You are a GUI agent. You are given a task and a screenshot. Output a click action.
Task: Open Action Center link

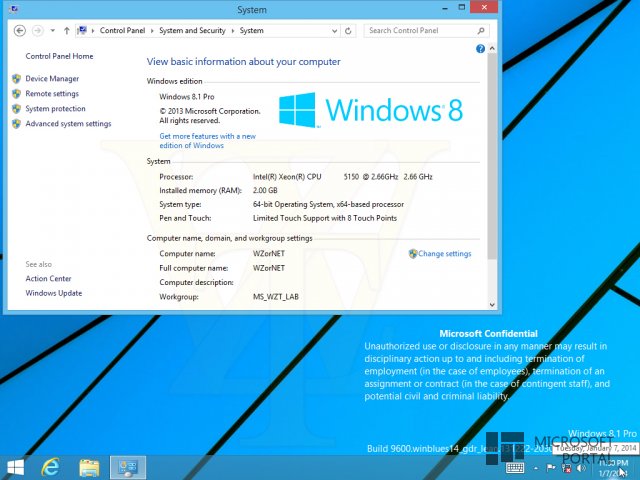click(48, 279)
